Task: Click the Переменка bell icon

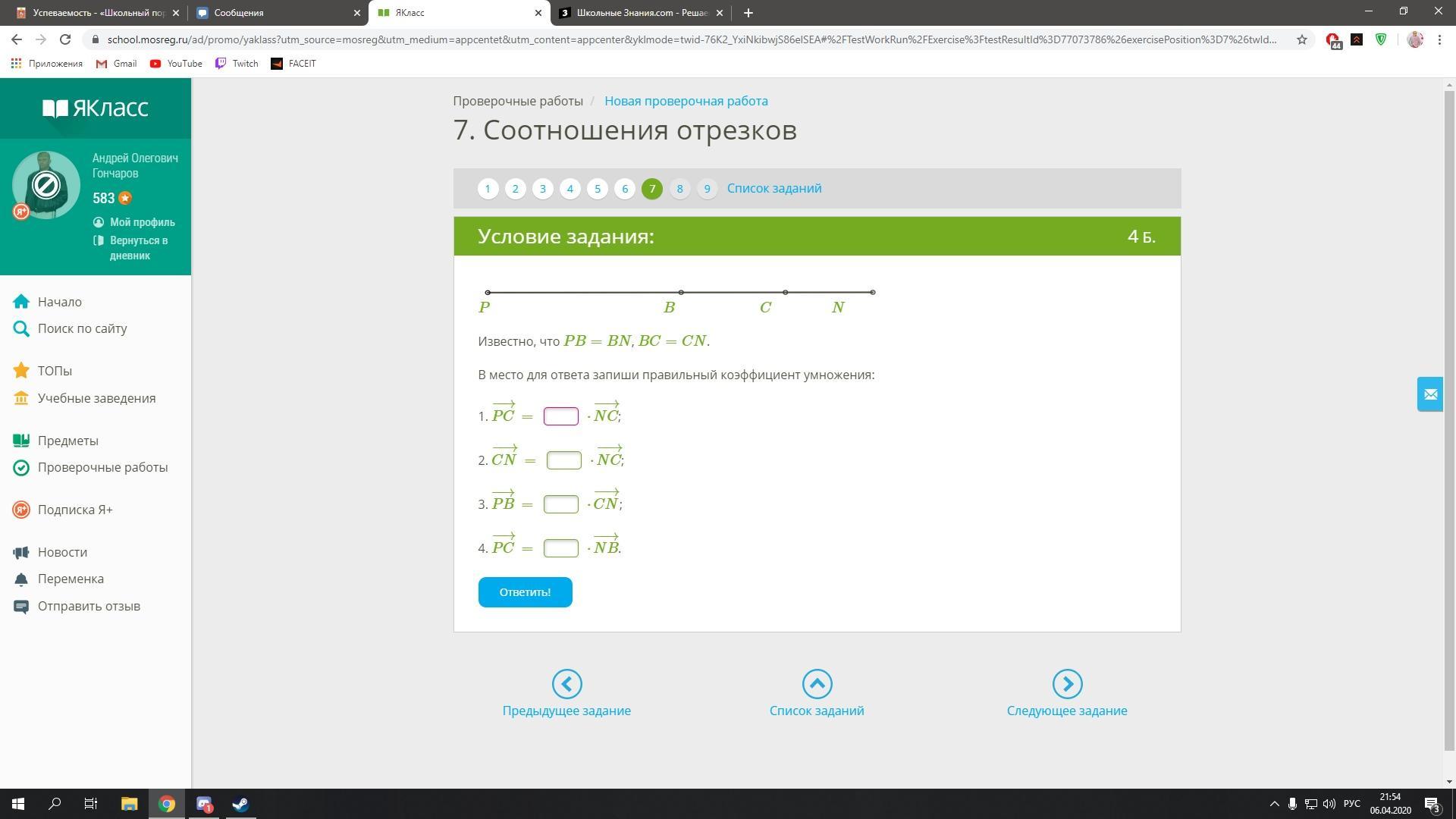Action: 21,579
